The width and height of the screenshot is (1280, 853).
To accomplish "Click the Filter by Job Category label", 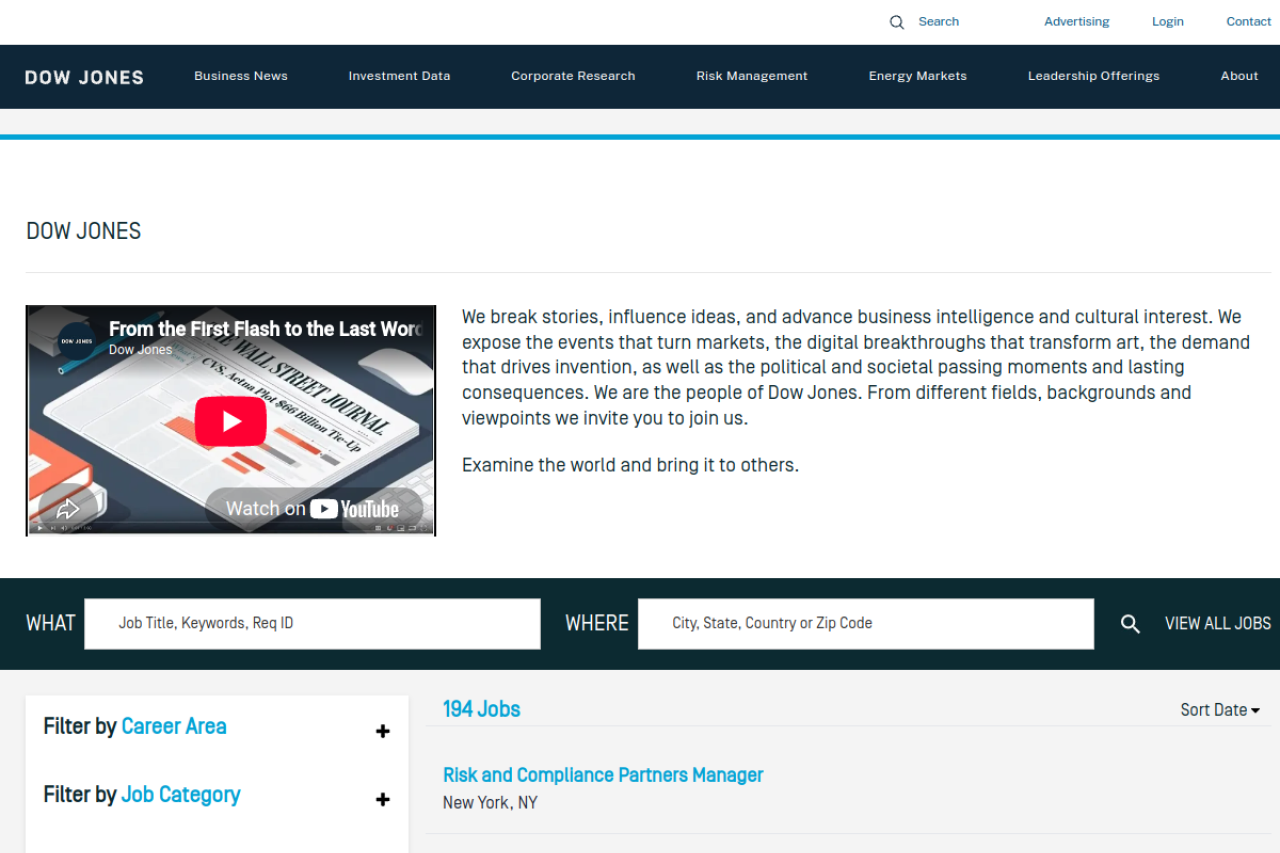I will point(142,795).
